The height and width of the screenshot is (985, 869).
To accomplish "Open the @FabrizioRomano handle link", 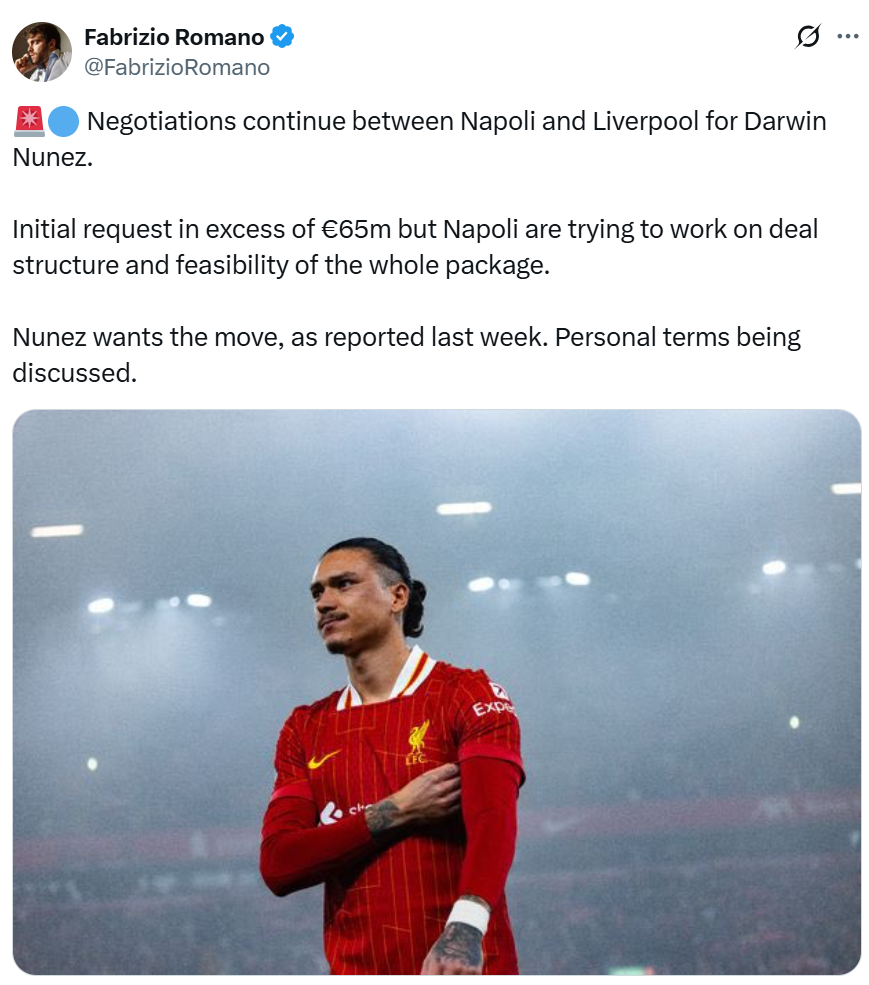I will tap(177, 67).
